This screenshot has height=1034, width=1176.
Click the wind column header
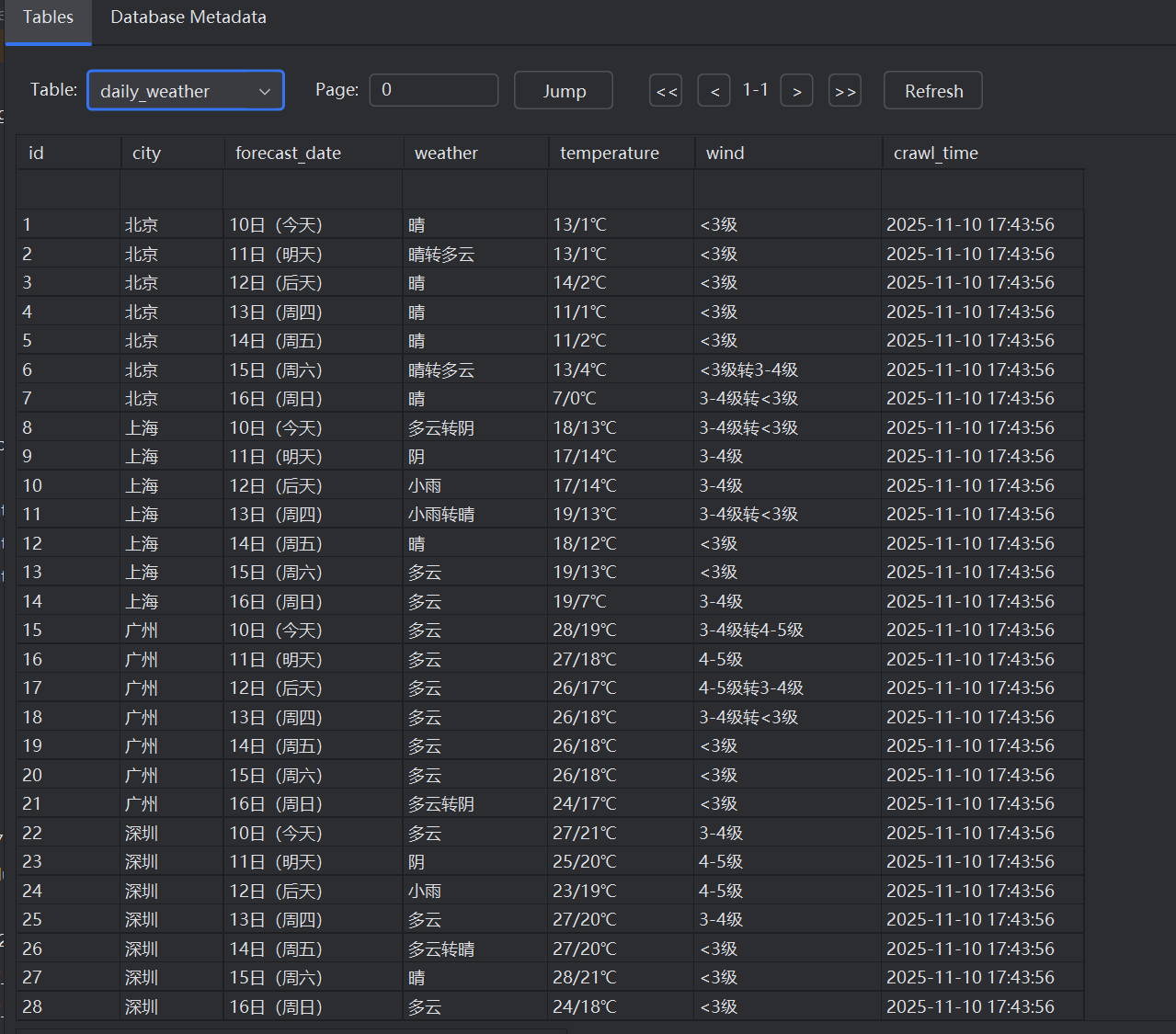[788, 153]
